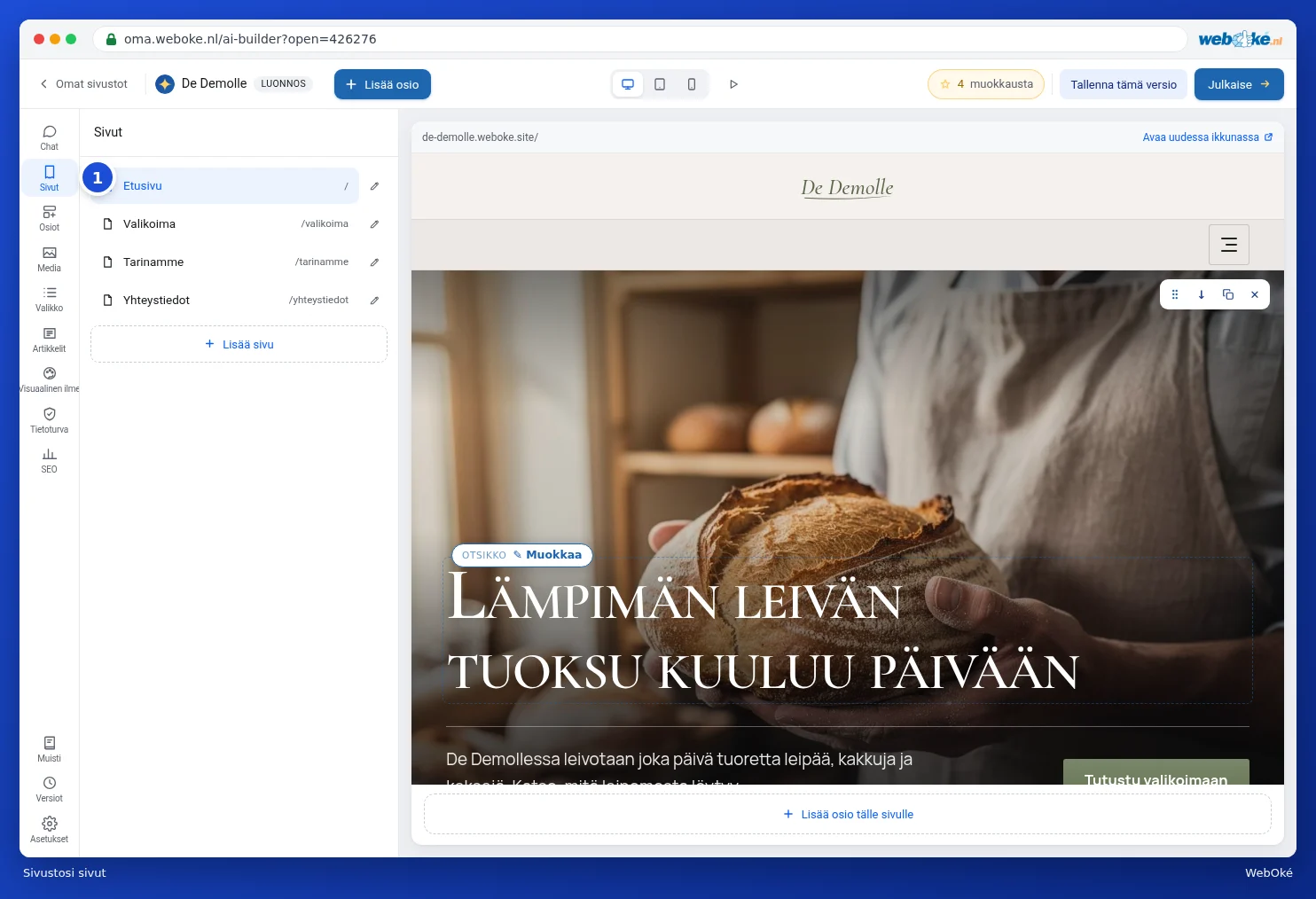Screen dimensions: 1316x899
Task: Edit the Valikoima page with pencil icon
Action: tap(374, 224)
